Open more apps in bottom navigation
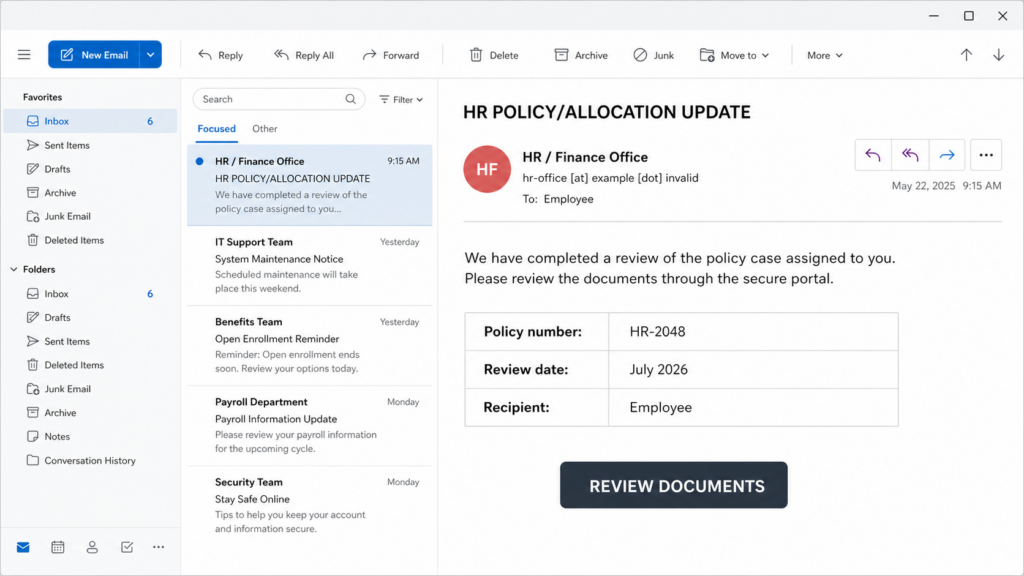1024x576 pixels. tap(159, 547)
